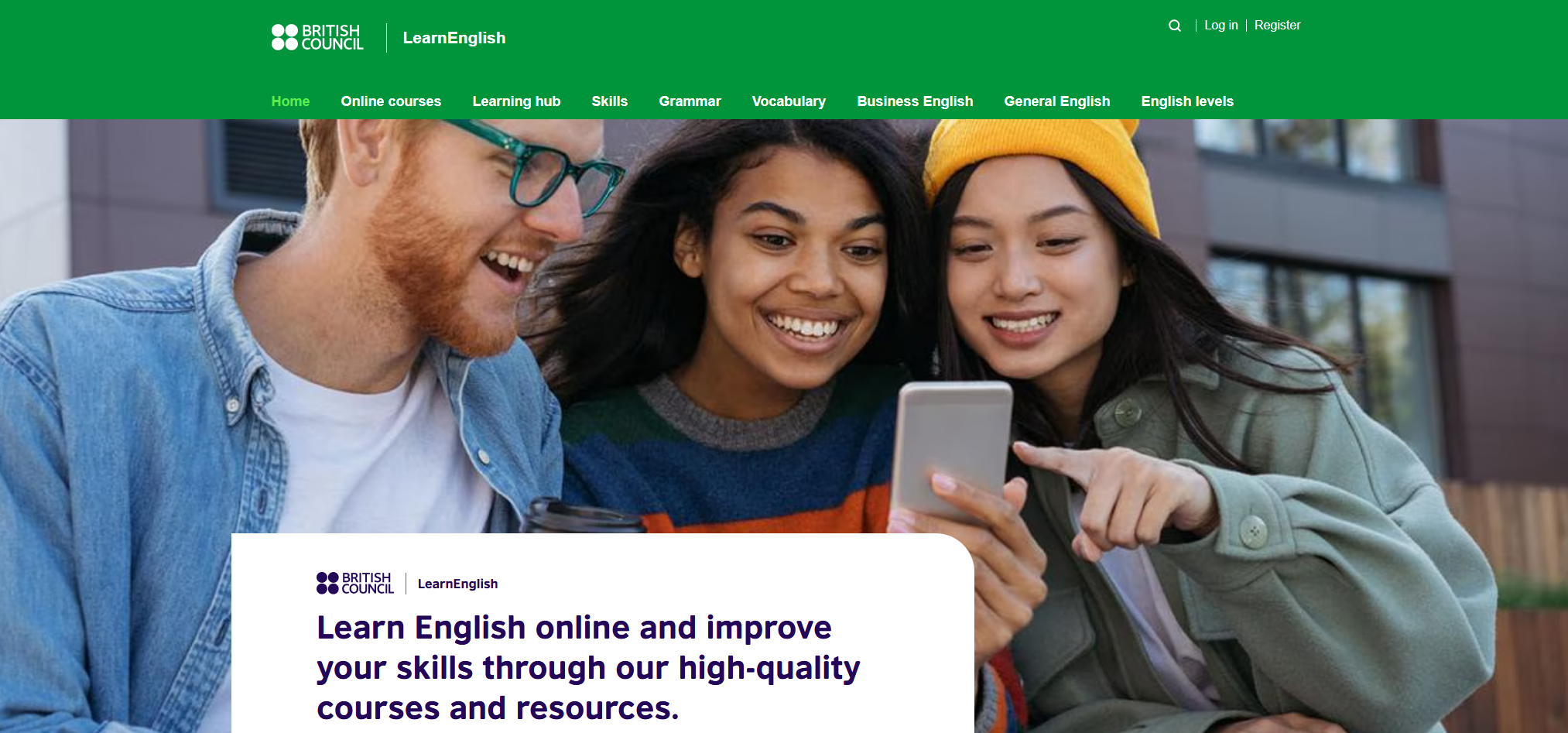The height and width of the screenshot is (733, 1568).
Task: Select Learning hub in navigation
Action: (x=516, y=101)
